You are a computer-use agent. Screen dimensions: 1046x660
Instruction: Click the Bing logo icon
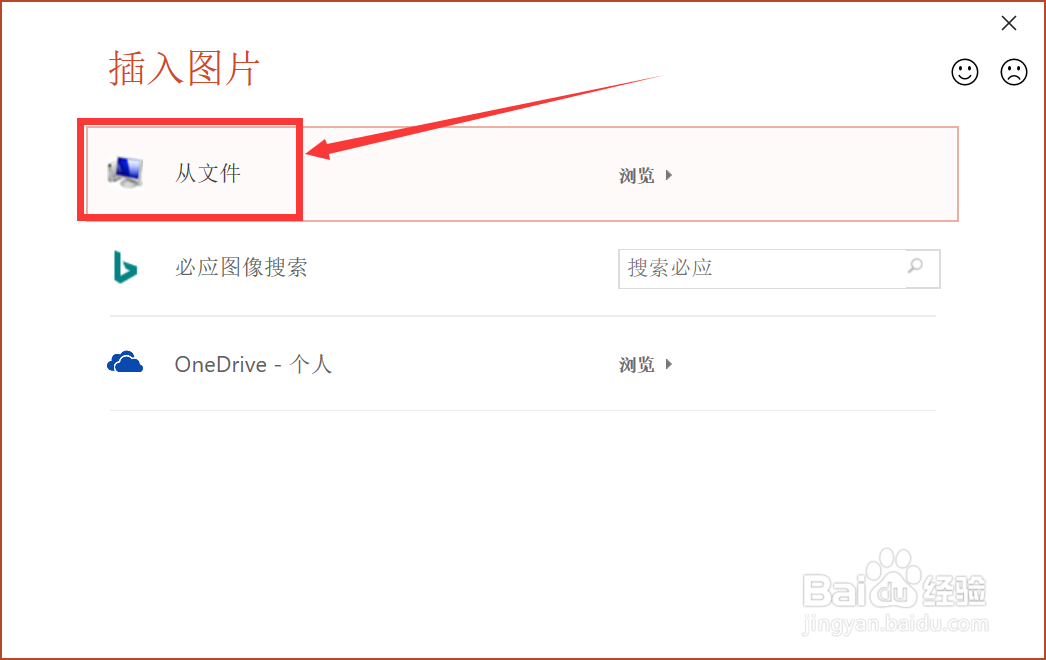point(125,267)
